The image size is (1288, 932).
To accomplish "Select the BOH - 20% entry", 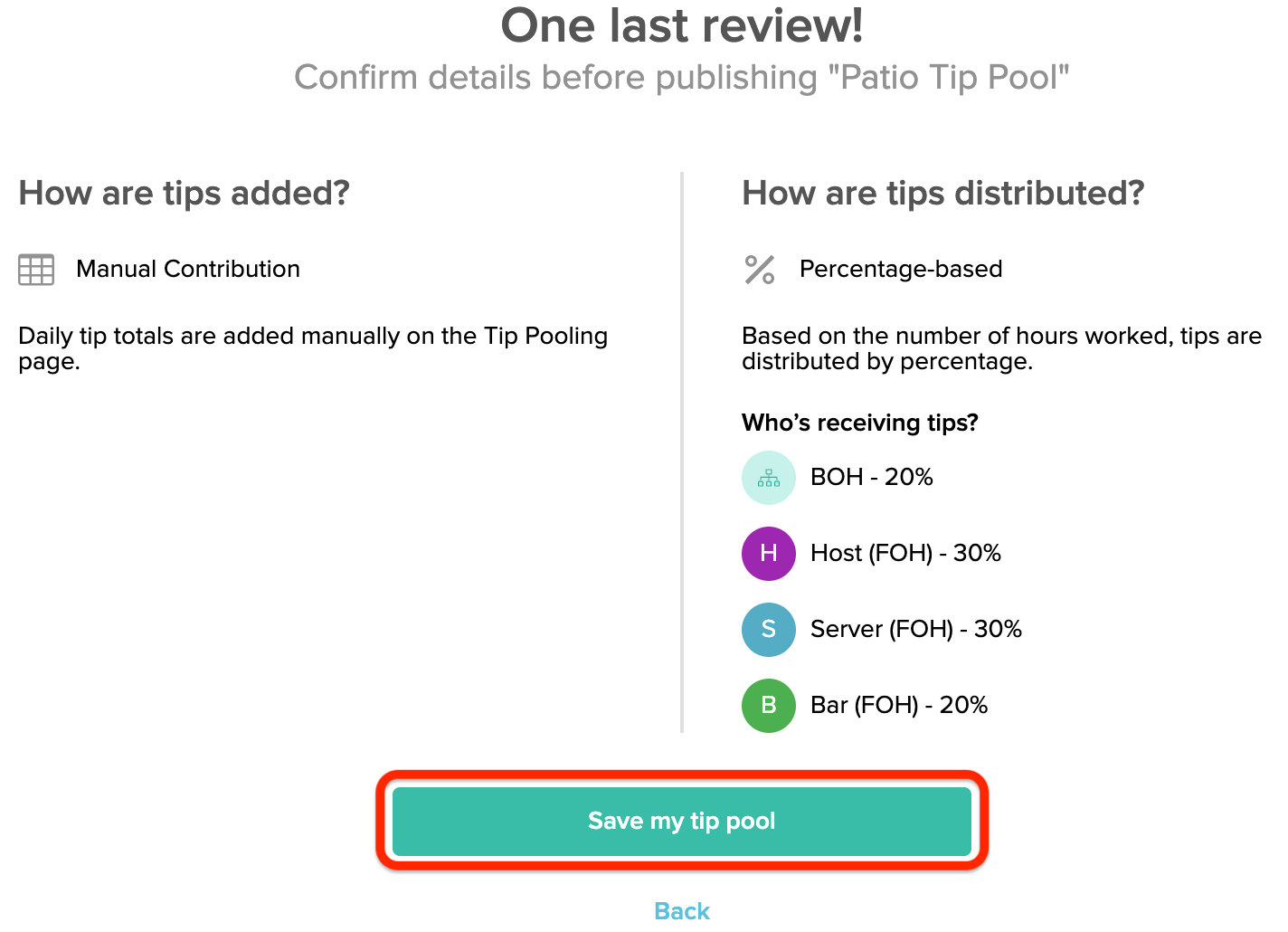I will 871,477.
